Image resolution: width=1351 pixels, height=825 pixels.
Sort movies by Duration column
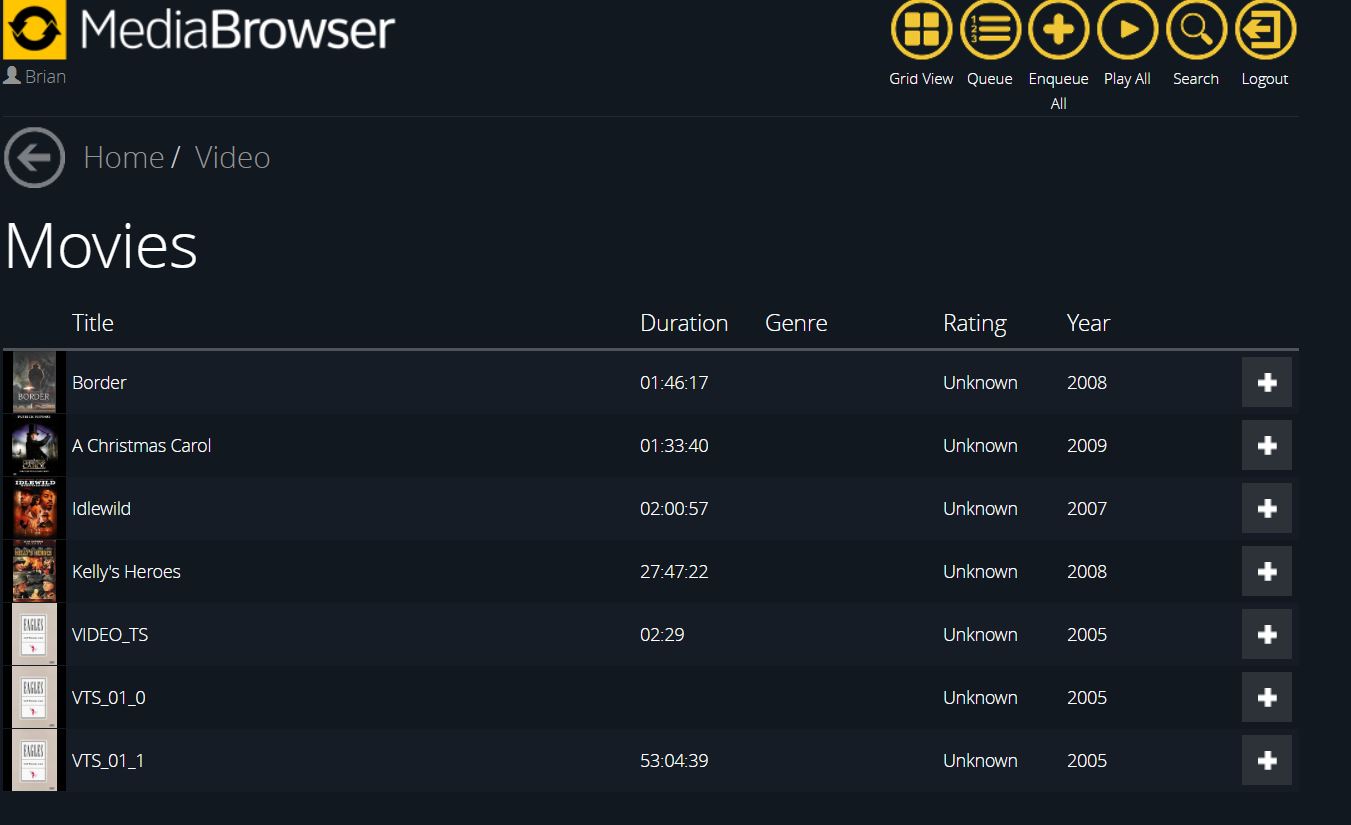click(683, 323)
